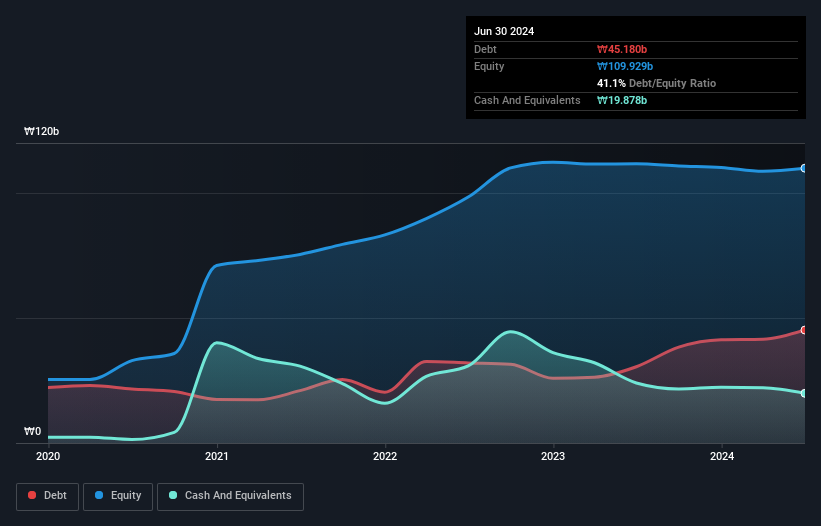821x526 pixels.
Task: Toggle Cash And Equivalents legend button
Action: point(230,496)
